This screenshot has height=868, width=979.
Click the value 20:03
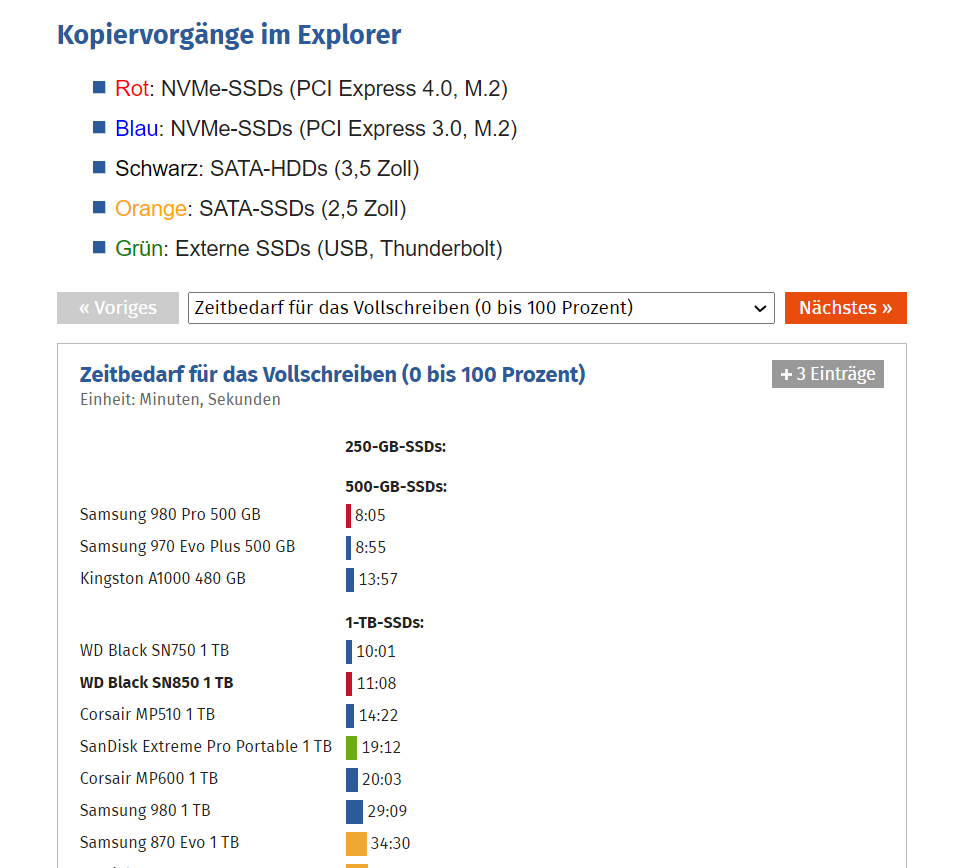pos(382,780)
